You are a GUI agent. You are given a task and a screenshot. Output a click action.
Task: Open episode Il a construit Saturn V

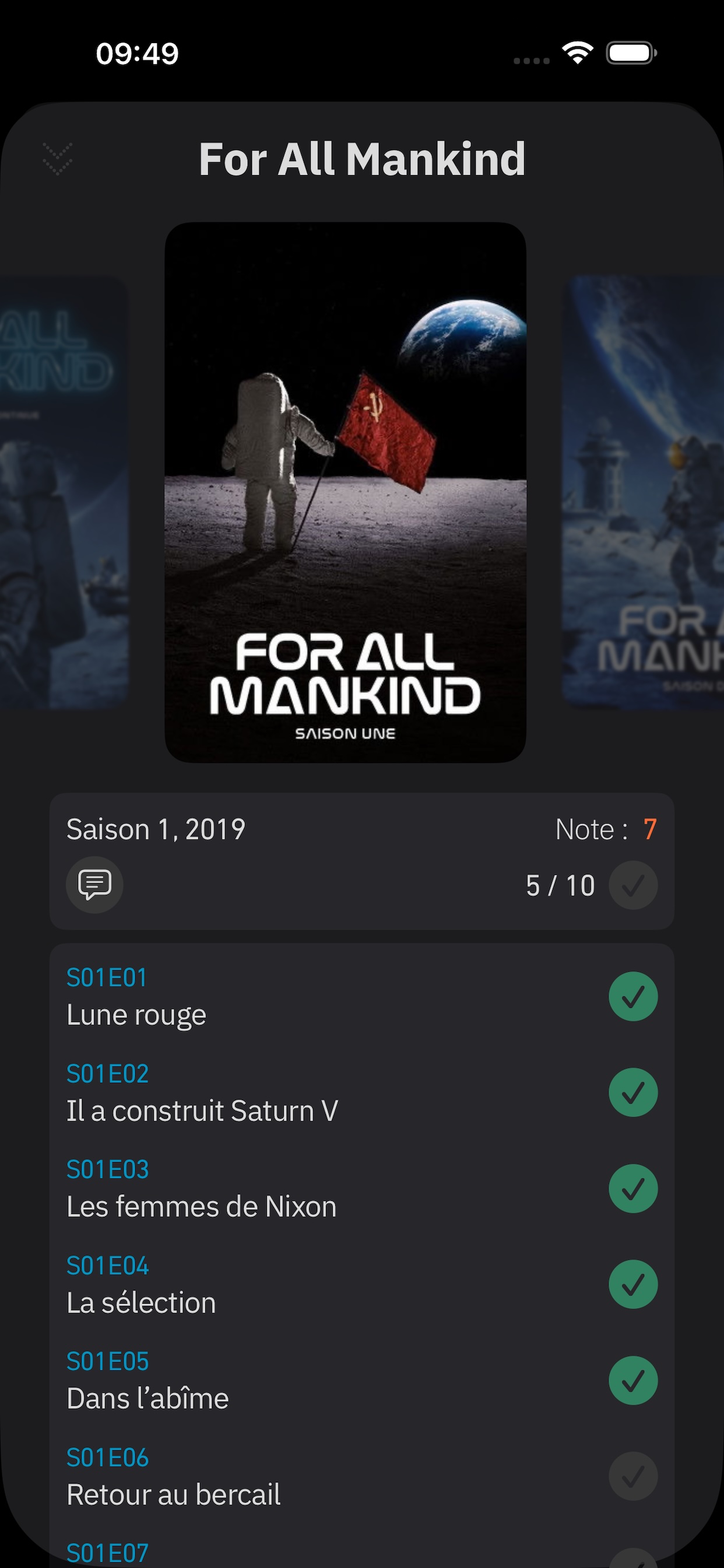[x=304, y=1093]
